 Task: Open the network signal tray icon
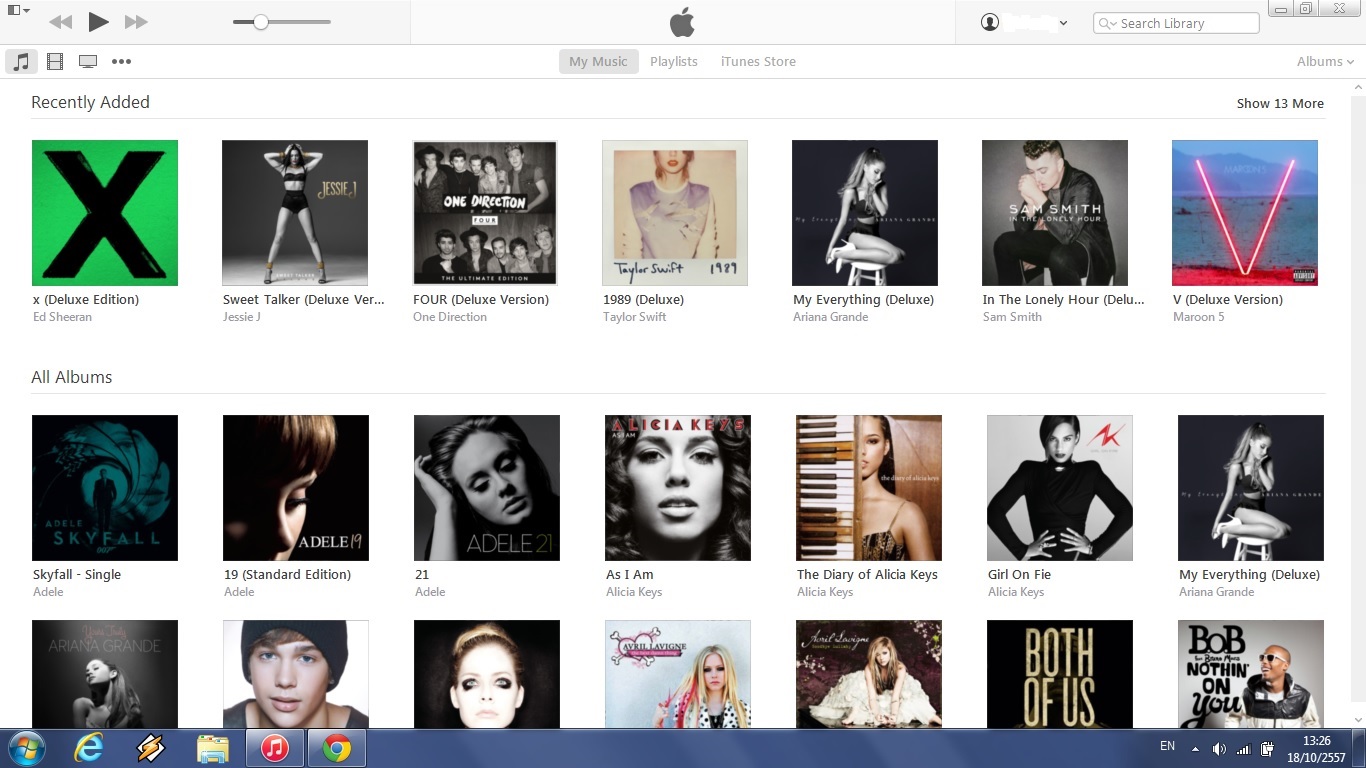[x=1243, y=749]
